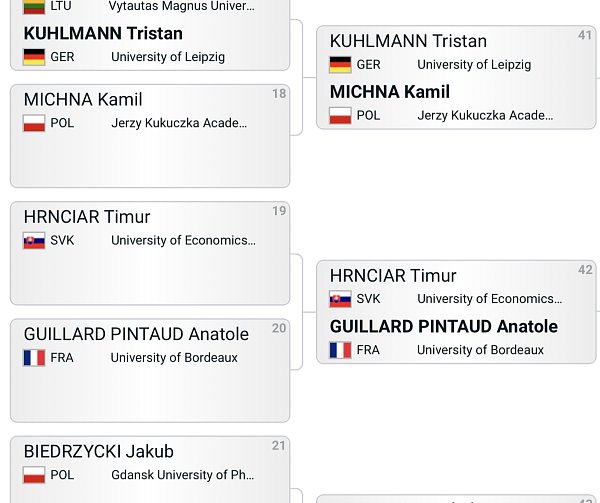This screenshot has width=600, height=503.
Task: Open KUHLMANN Tristan in match 41
Action: tap(408, 41)
